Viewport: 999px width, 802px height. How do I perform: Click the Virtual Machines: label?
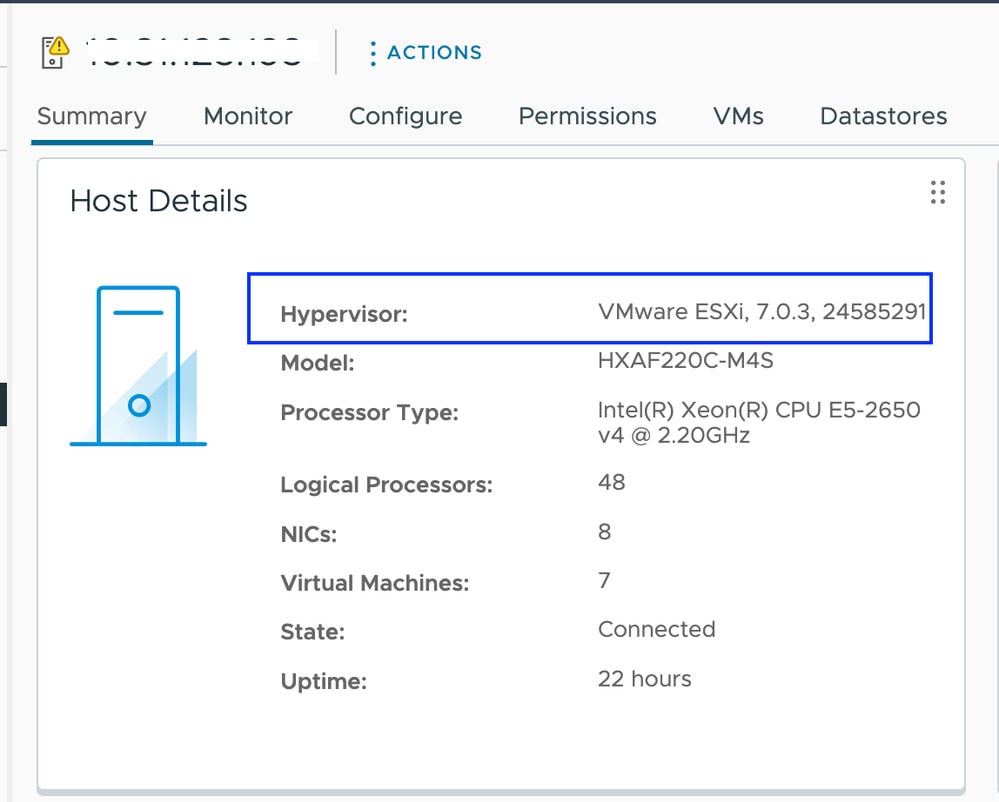pos(375,583)
